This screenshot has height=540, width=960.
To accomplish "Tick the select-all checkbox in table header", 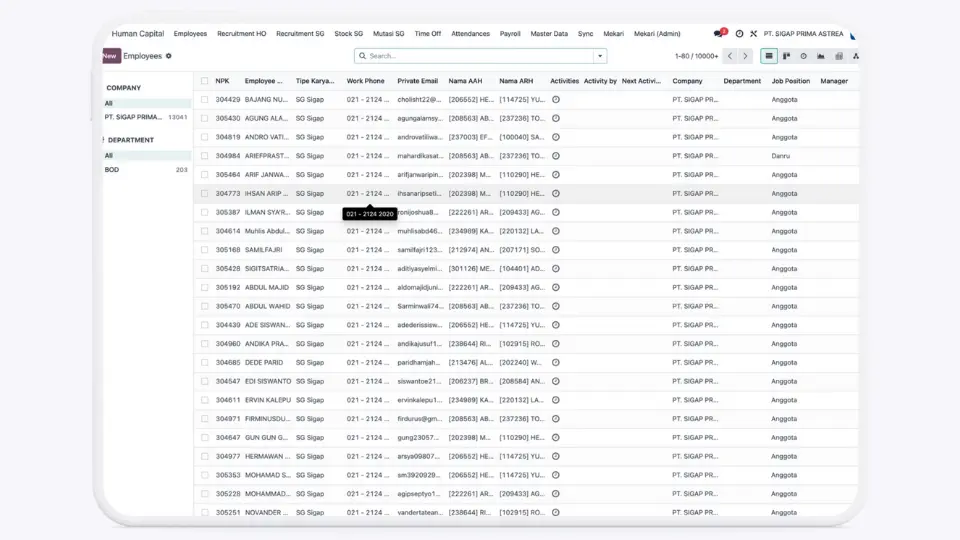I will [204, 81].
